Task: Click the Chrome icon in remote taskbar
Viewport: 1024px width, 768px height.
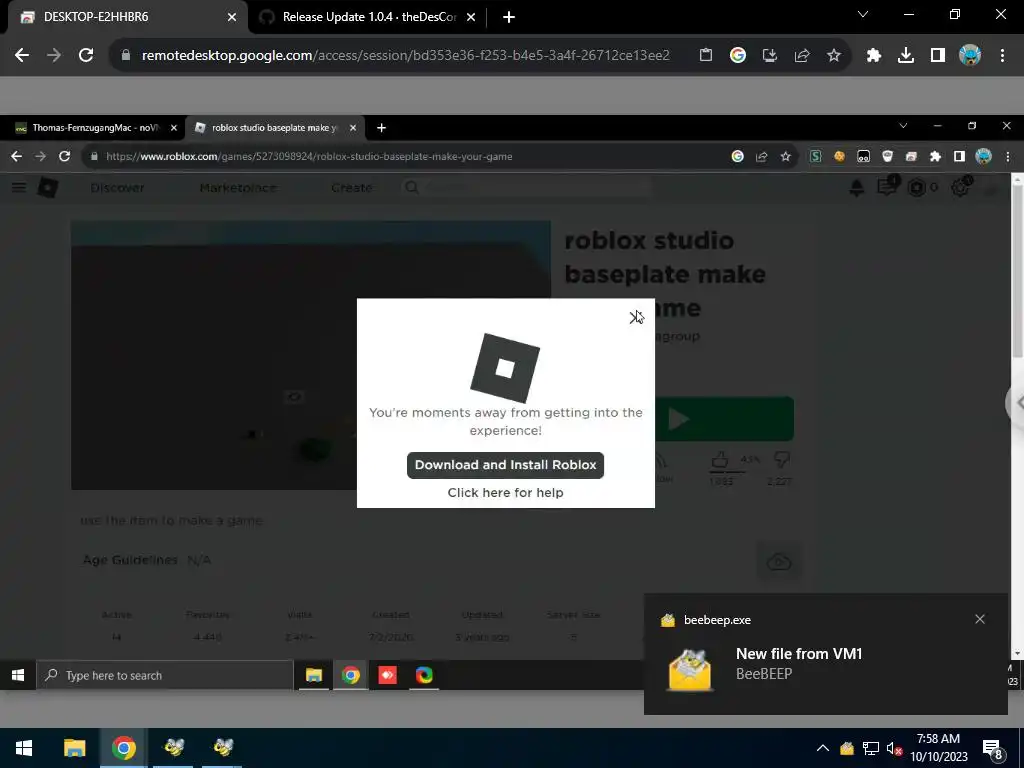Action: coord(351,675)
